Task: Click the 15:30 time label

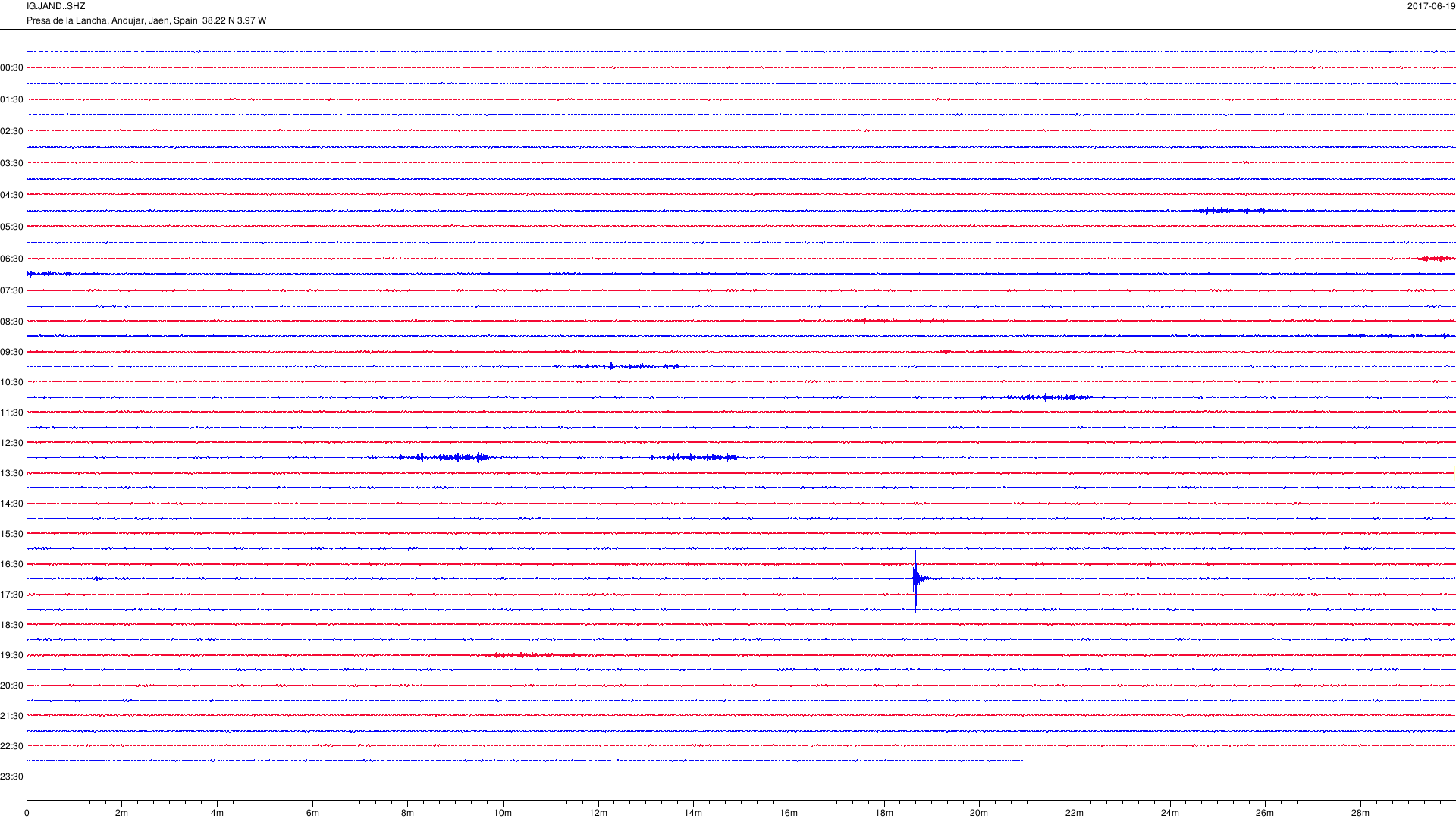Action: 12,535
